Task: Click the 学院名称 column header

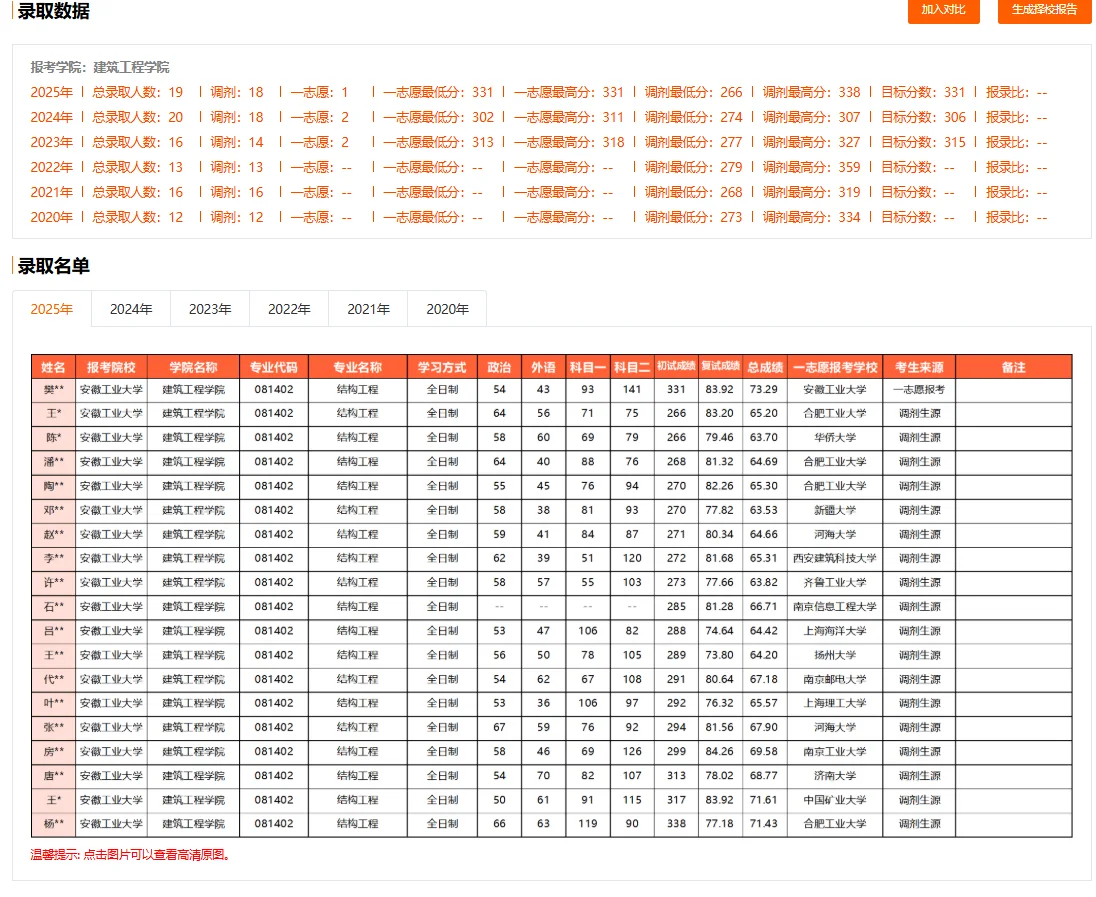Action: [x=194, y=367]
